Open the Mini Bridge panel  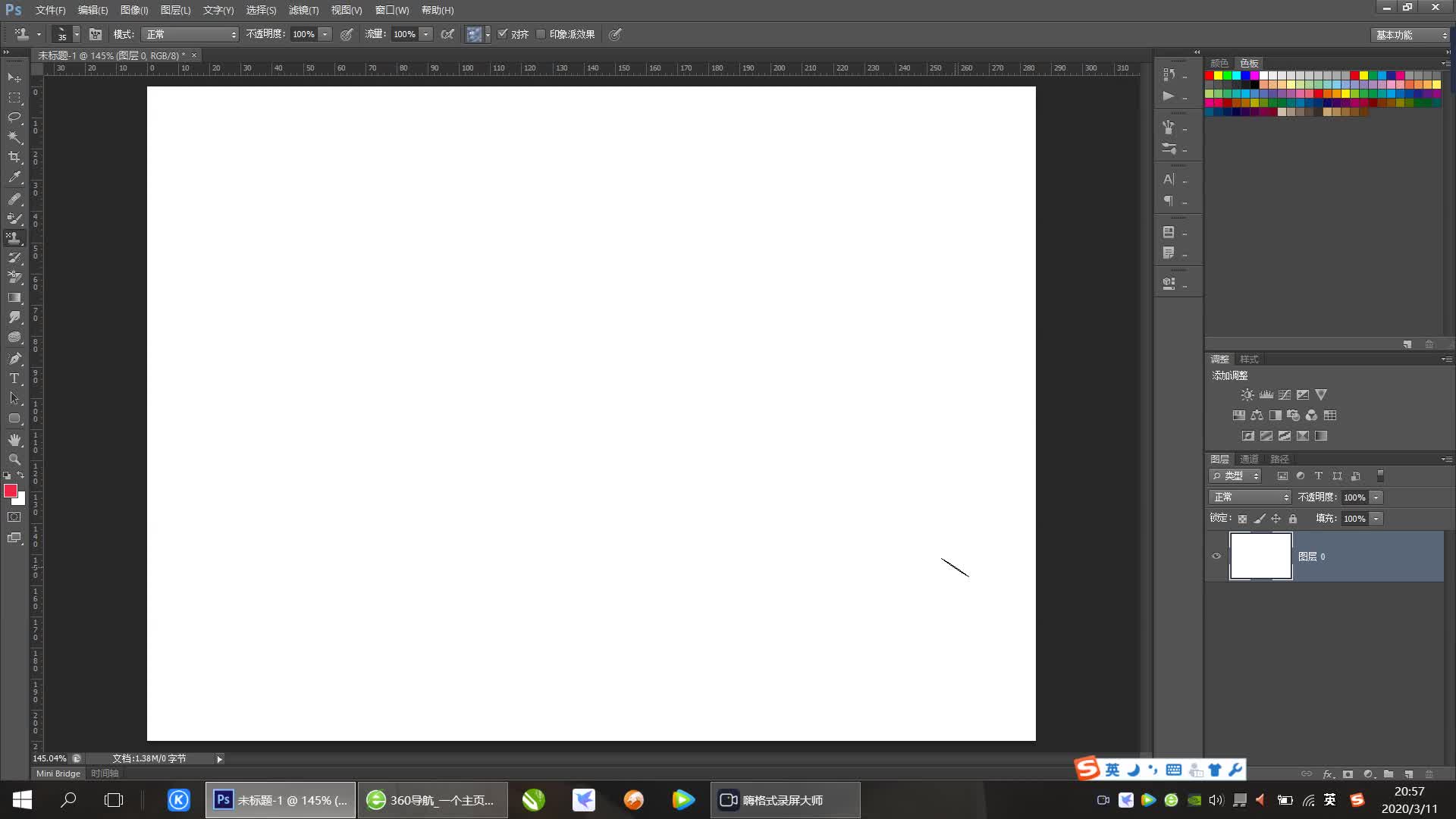pyautogui.click(x=58, y=773)
